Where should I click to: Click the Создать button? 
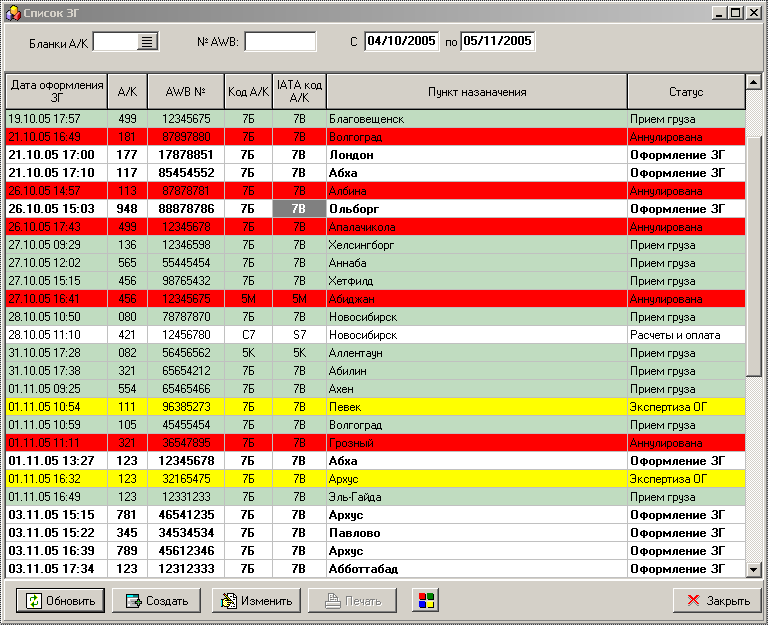[157, 601]
